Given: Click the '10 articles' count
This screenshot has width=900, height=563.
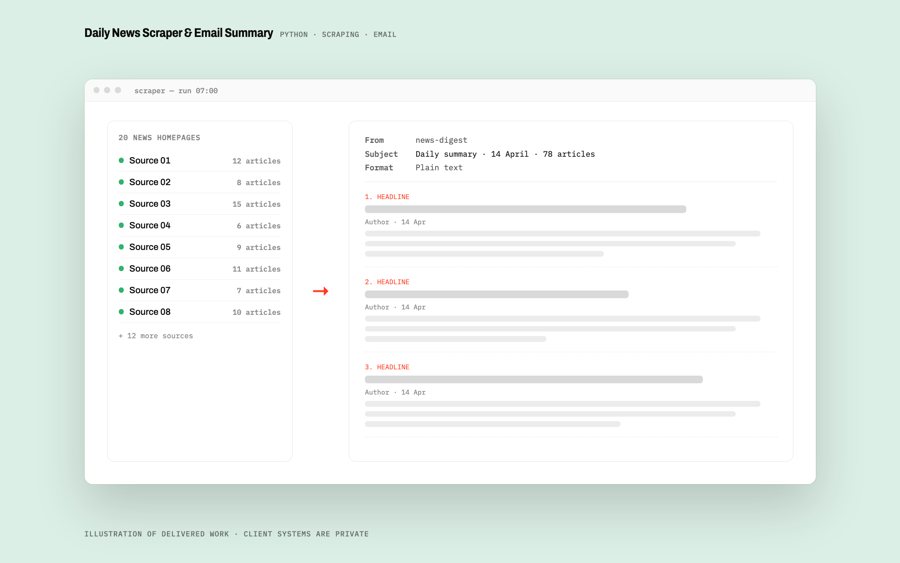Looking at the screenshot, I should 257,312.
